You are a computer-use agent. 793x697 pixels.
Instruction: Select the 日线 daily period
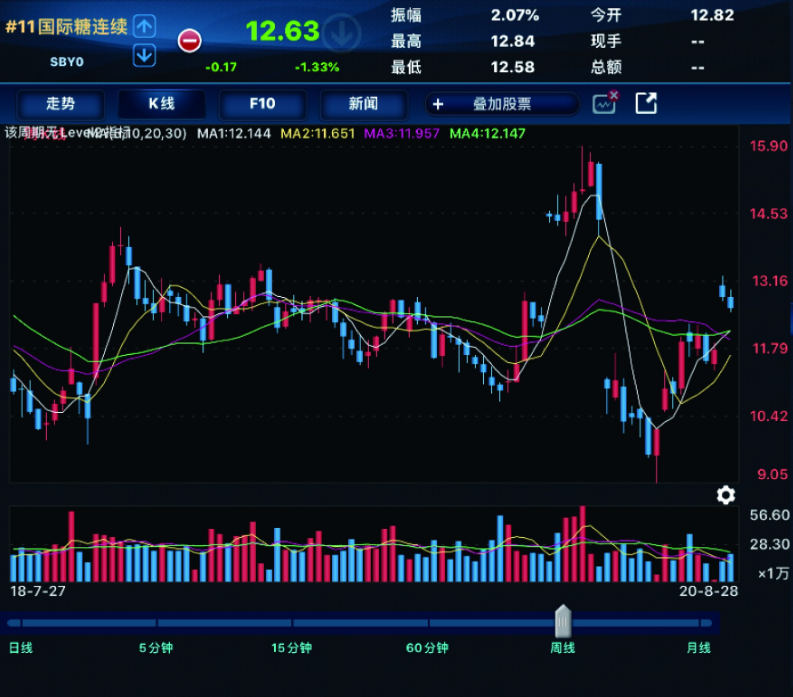click(21, 648)
